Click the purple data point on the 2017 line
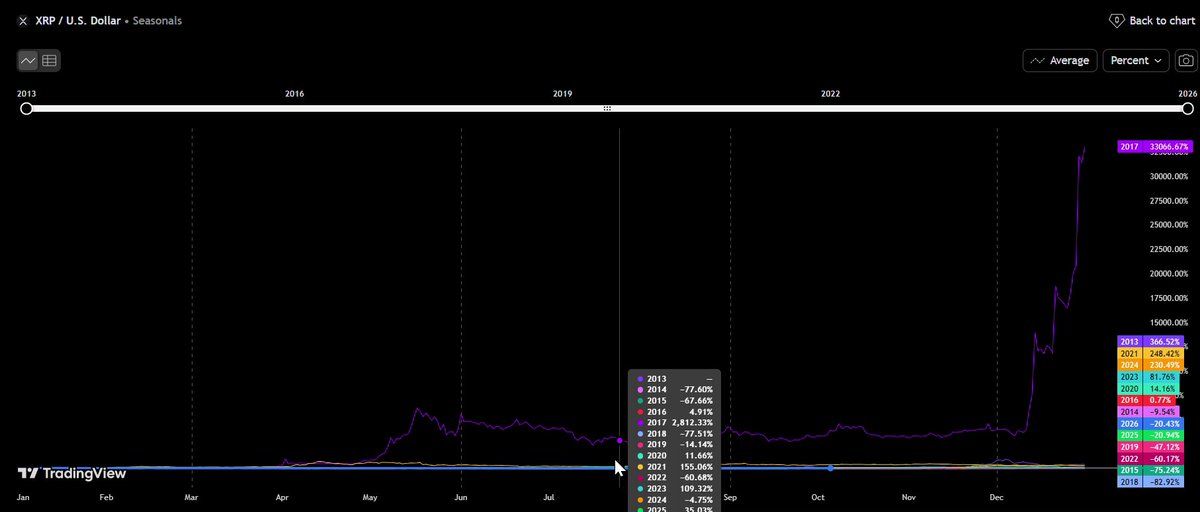The width and height of the screenshot is (1200, 512). [619, 440]
